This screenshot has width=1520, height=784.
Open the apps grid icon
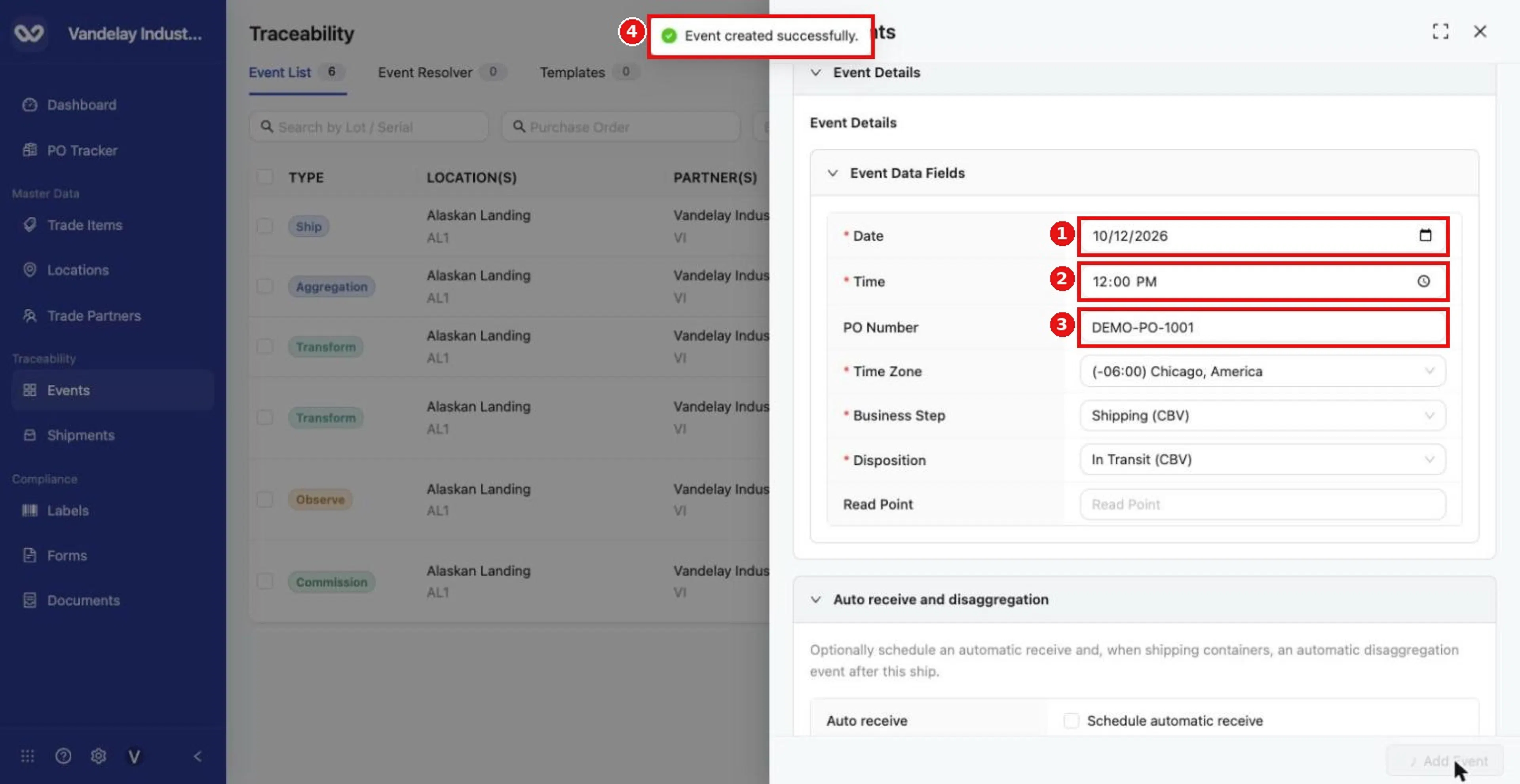point(28,756)
